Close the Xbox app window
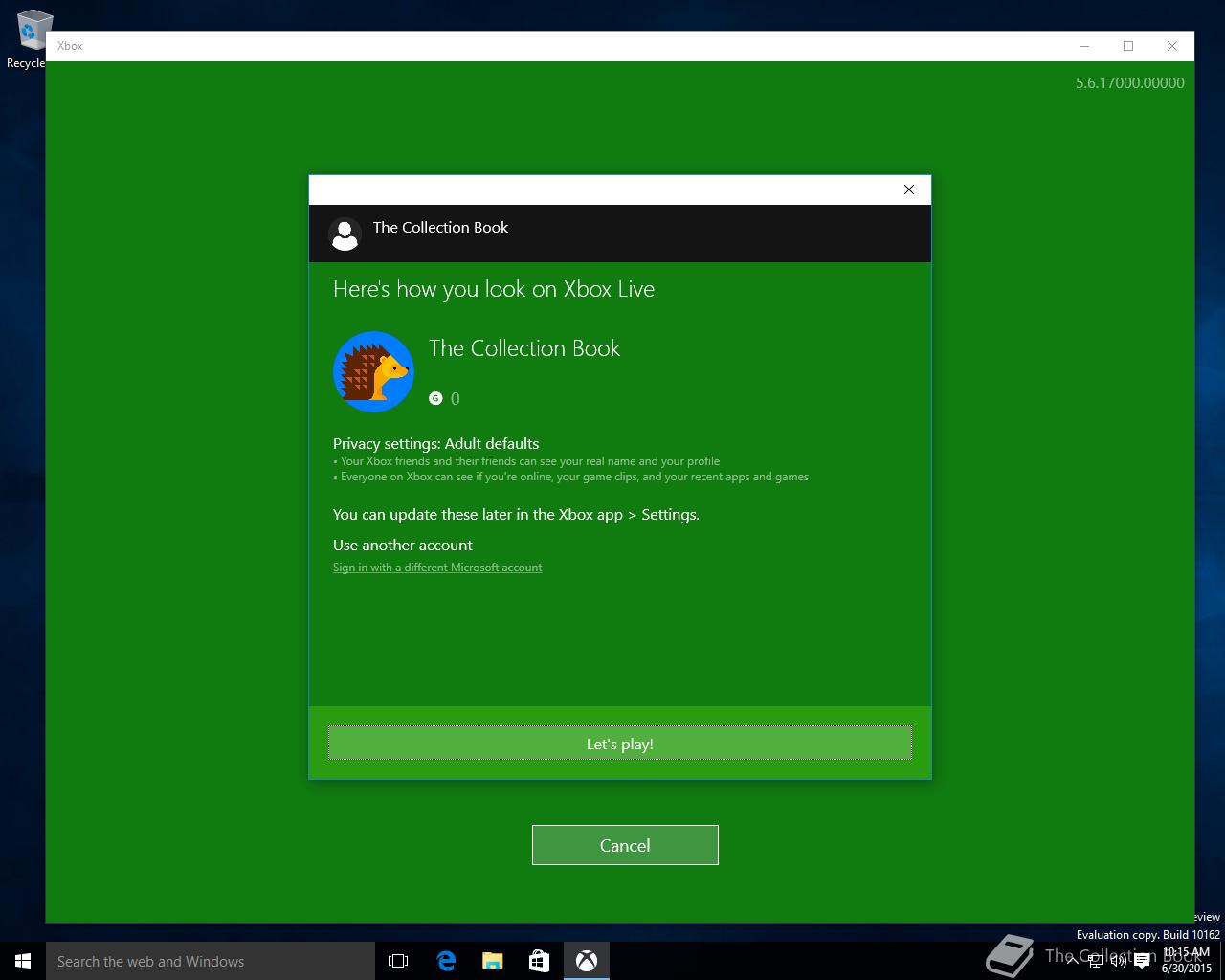 [x=1172, y=46]
